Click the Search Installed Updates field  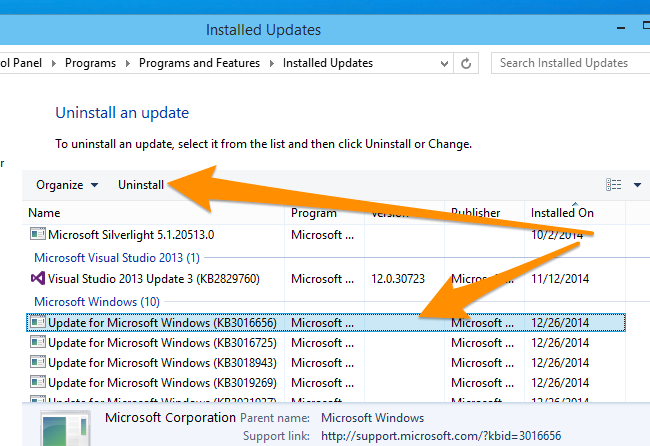point(568,62)
